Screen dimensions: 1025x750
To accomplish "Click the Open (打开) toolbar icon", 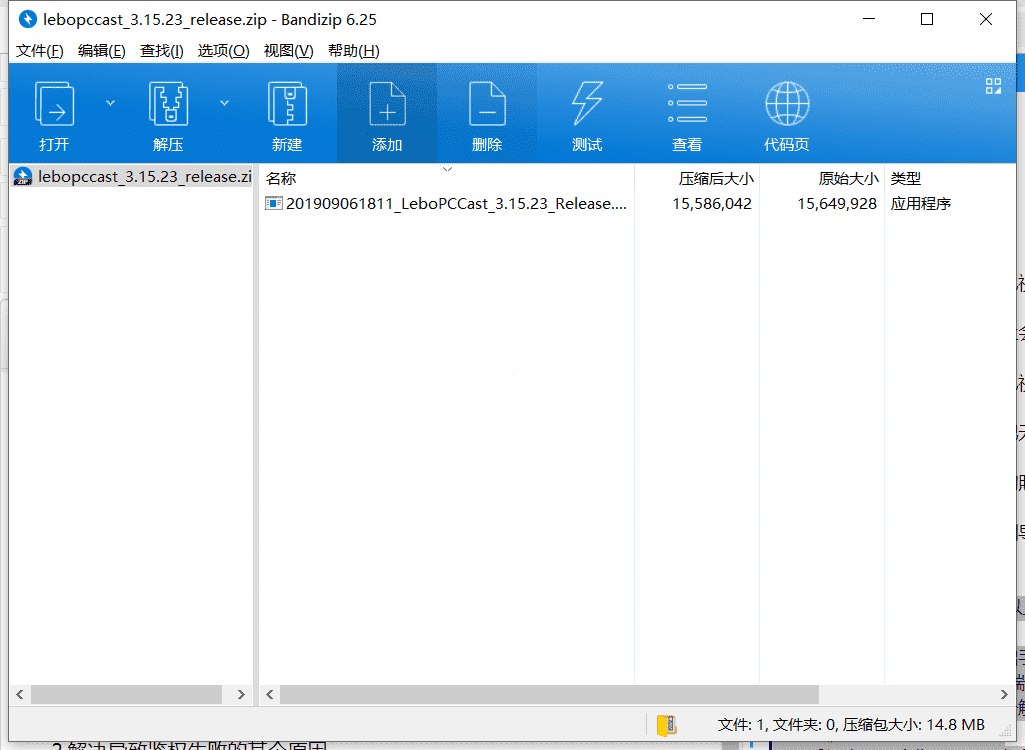I will coord(54,103).
